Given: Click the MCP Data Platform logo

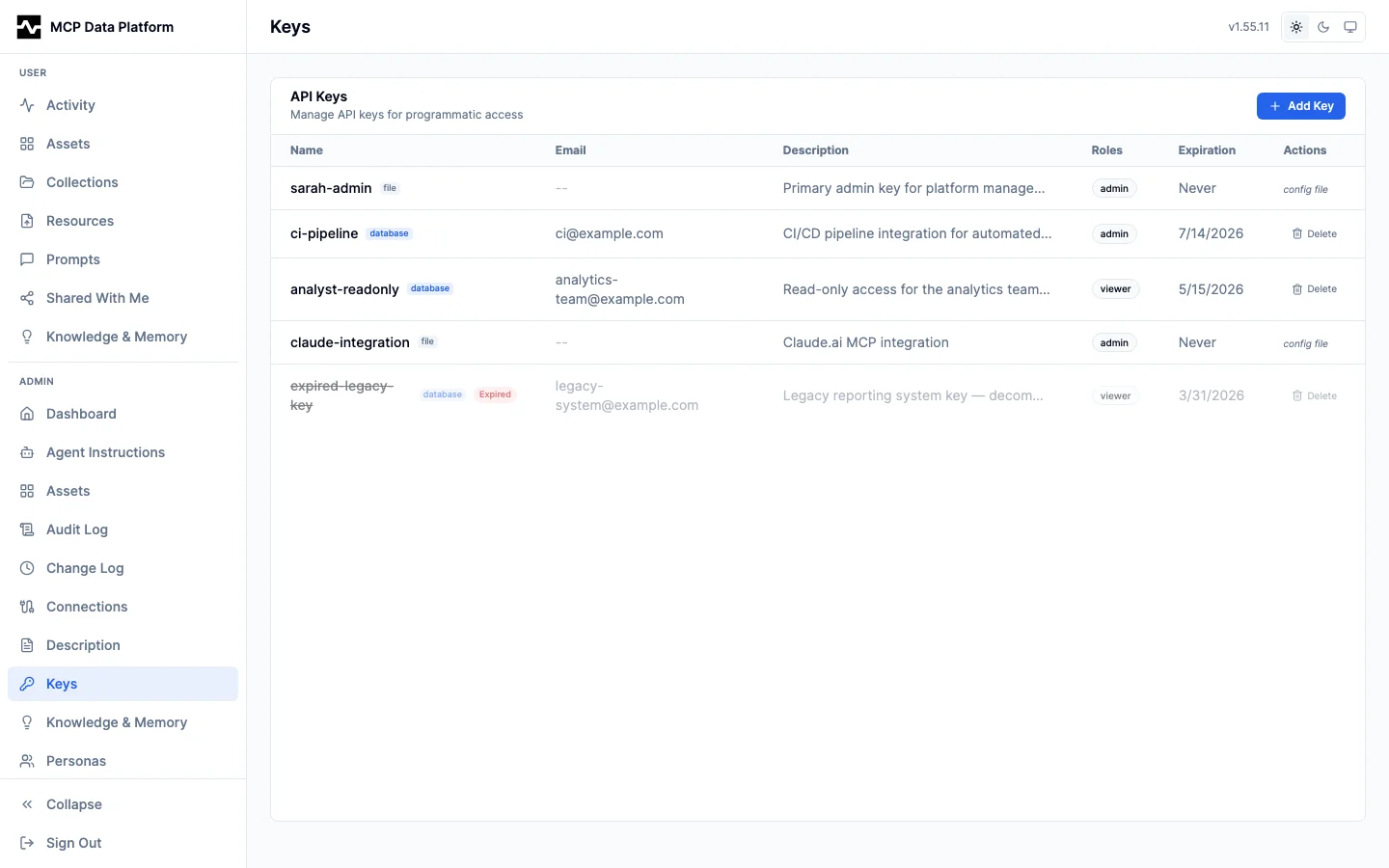Looking at the screenshot, I should pyautogui.click(x=29, y=27).
